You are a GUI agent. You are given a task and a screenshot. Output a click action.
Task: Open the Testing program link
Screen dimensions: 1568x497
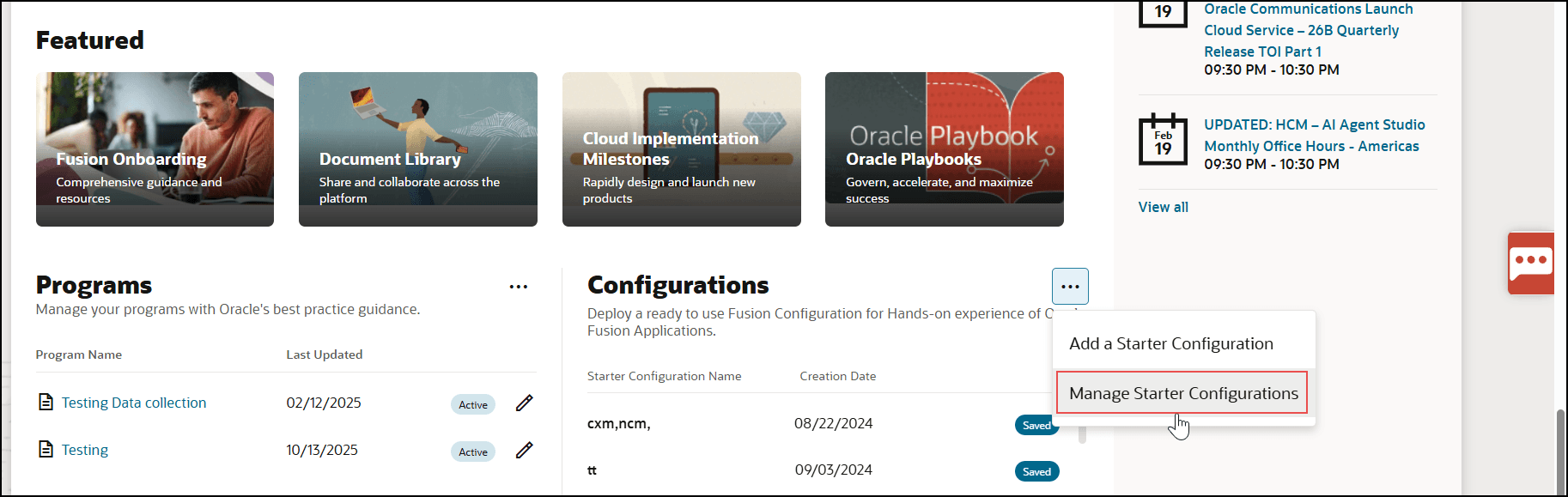85,450
